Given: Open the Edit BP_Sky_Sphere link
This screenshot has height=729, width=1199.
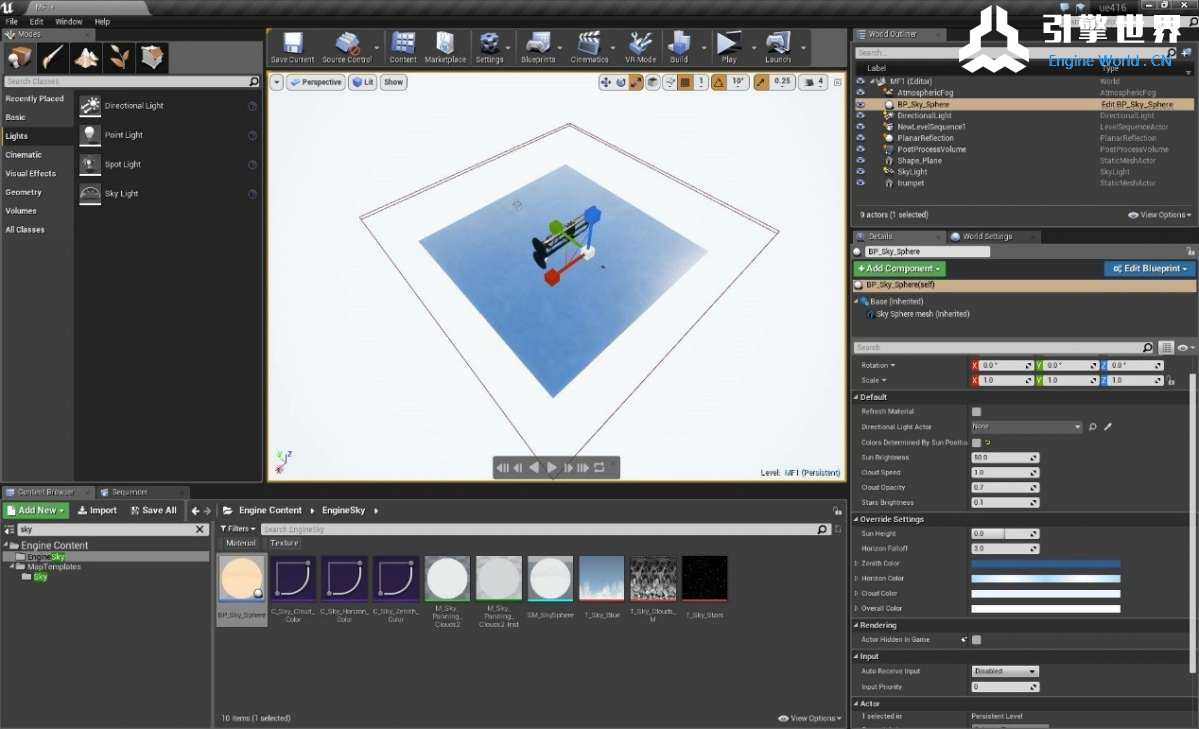Looking at the screenshot, I should (1137, 104).
